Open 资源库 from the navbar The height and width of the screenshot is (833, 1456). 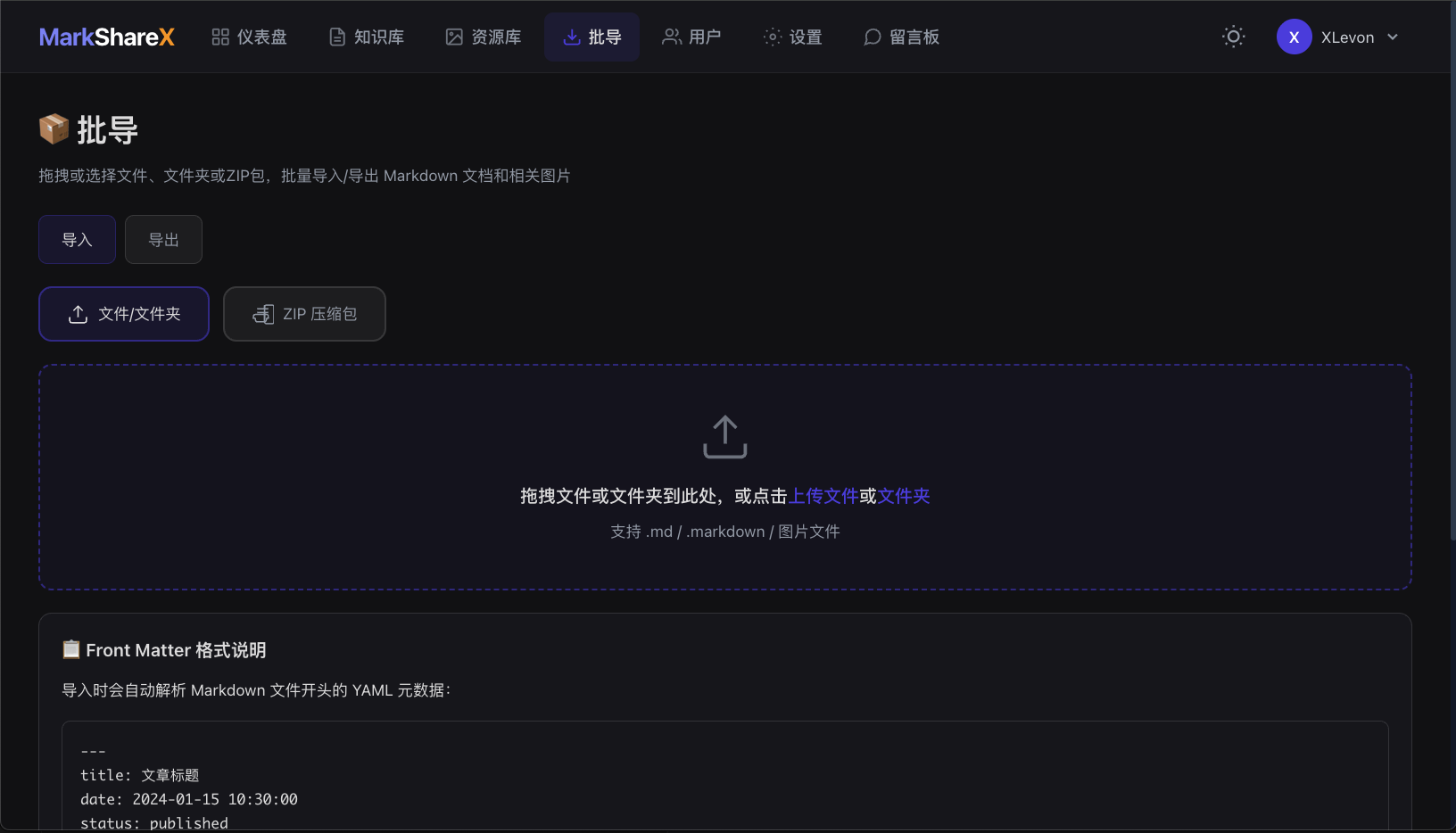point(484,37)
